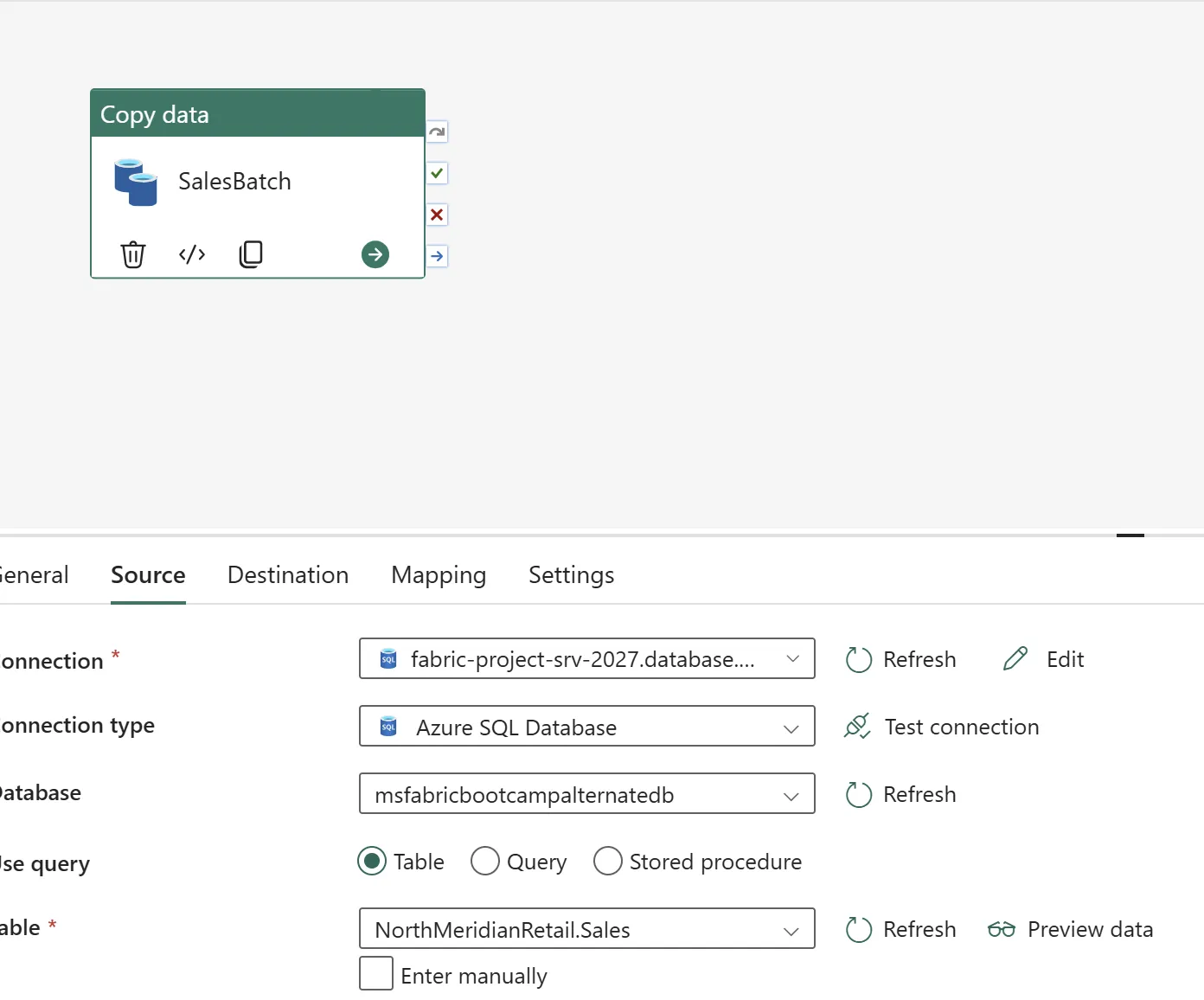Switch to the Source tab
The image size is (1204, 1000).
148,575
